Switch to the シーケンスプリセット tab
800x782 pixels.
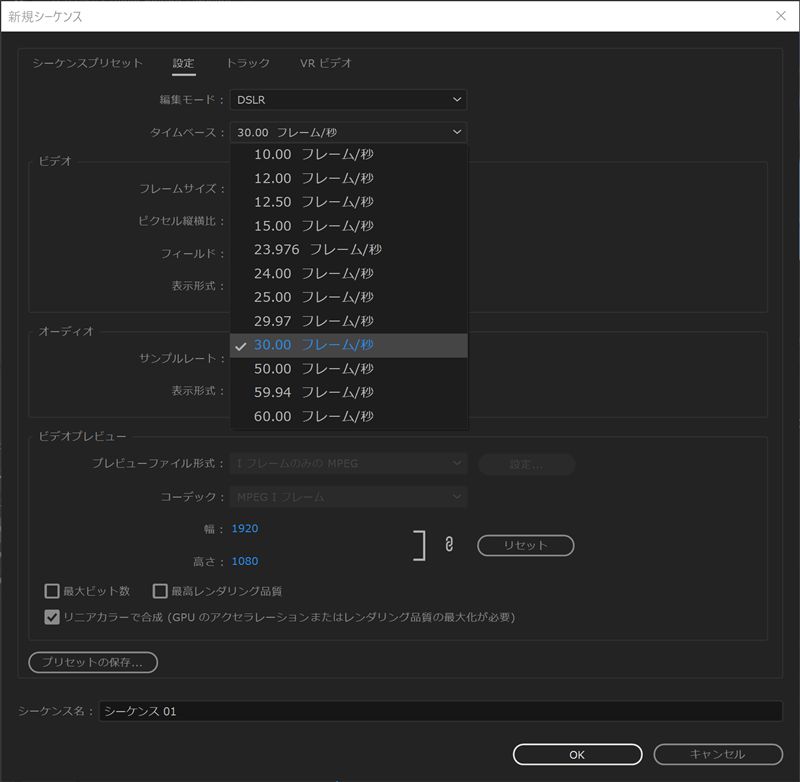[88, 63]
